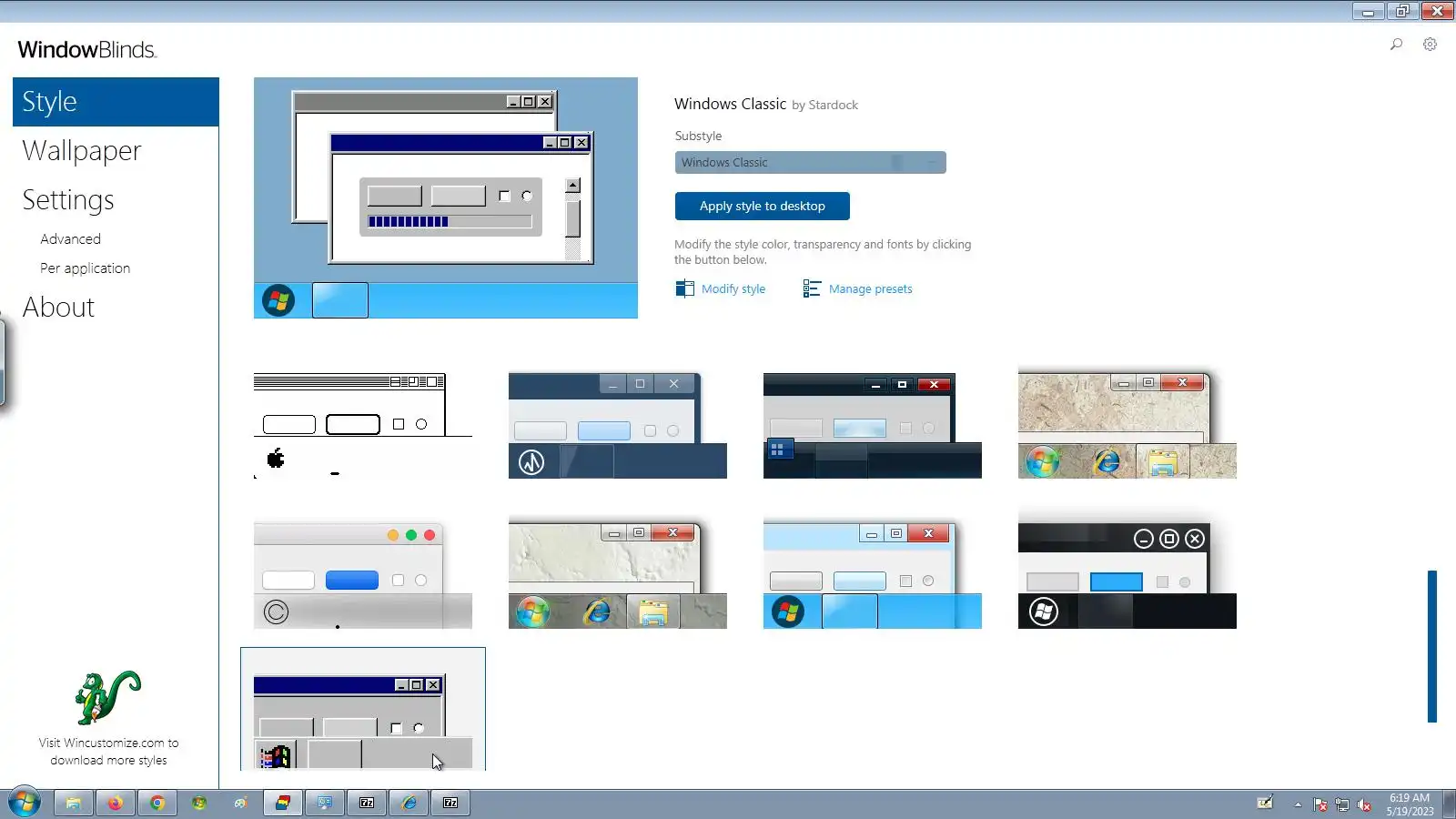Launch Google Chrome from the taskbar
This screenshot has height=819, width=1456.
pos(157,803)
